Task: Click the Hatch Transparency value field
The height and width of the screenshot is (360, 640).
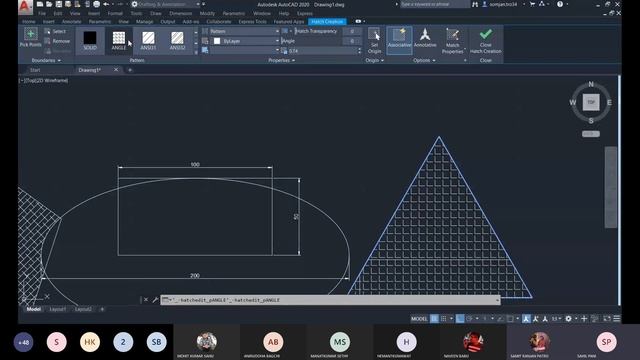Action: pyautogui.click(x=352, y=31)
